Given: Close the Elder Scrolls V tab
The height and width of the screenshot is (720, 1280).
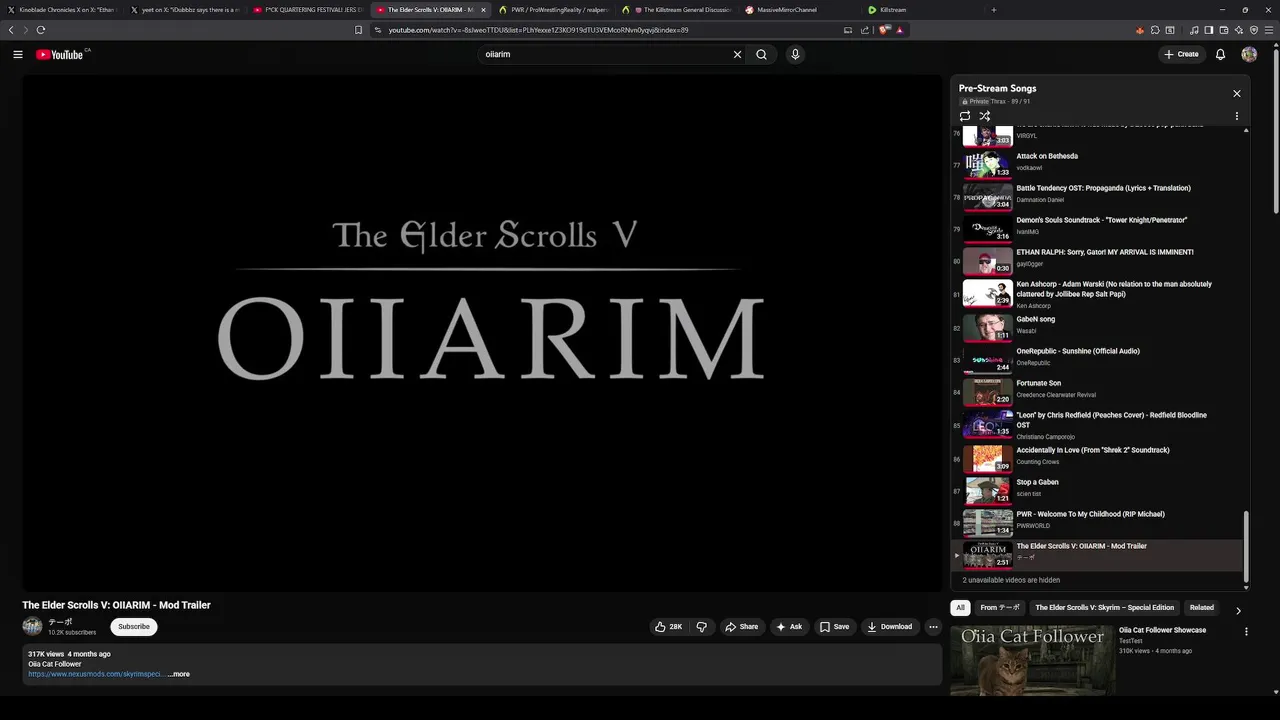Looking at the screenshot, I should coord(483,10).
